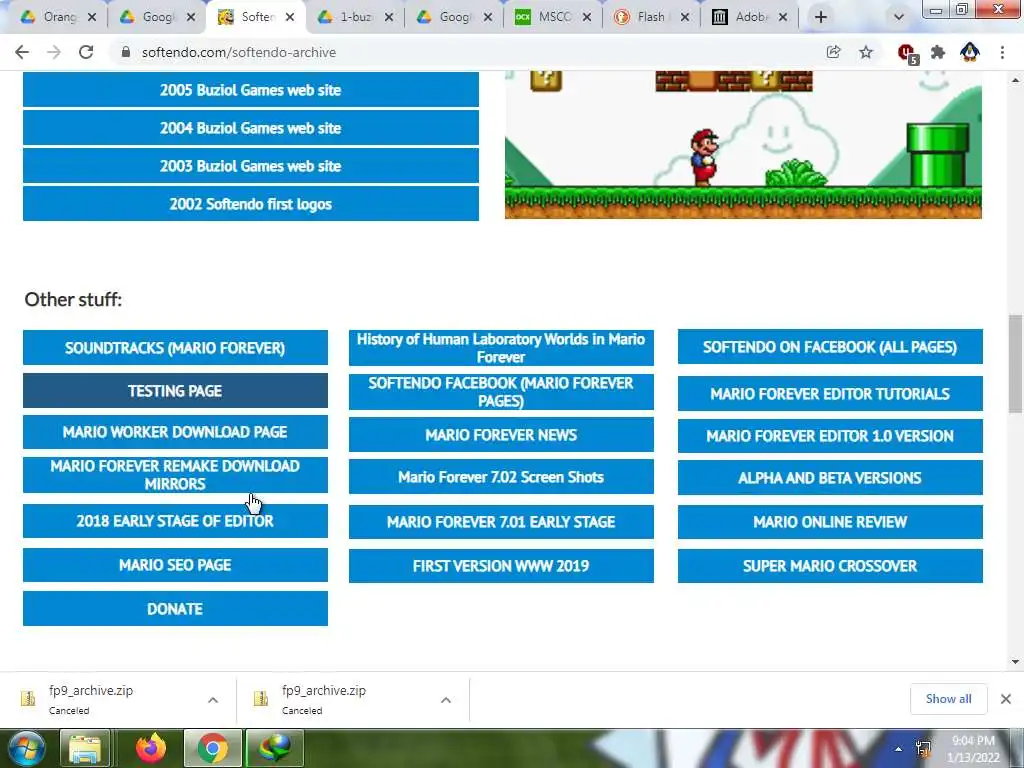Reload the softendo page
1024x768 pixels.
[x=86, y=52]
